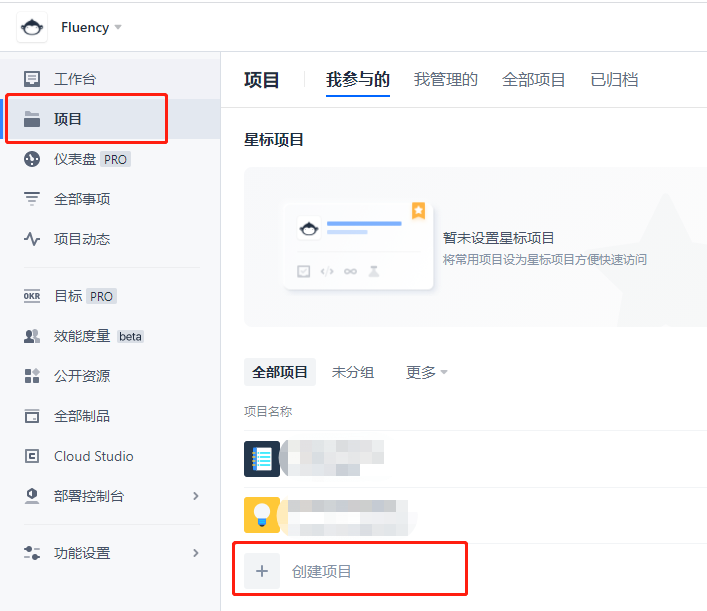Open the 工作台 workbench icon
Screen dimensions: 707x611
(32, 79)
